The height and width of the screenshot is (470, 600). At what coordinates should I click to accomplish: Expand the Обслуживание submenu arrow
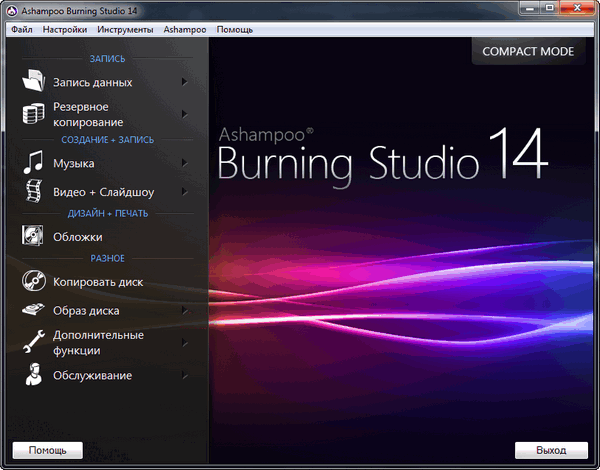point(184,375)
